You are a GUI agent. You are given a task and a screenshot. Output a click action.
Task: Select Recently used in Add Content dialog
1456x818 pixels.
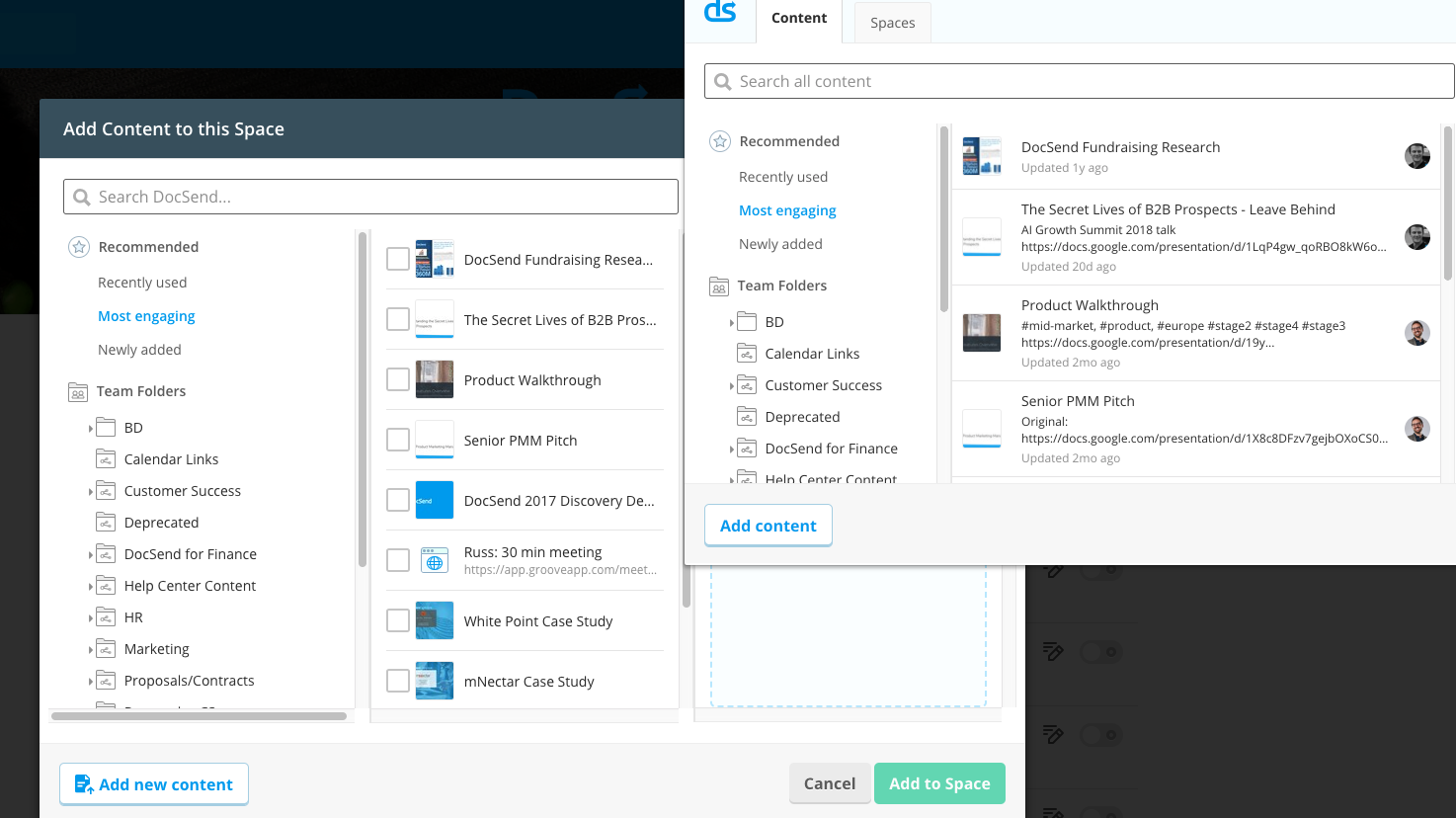click(142, 283)
